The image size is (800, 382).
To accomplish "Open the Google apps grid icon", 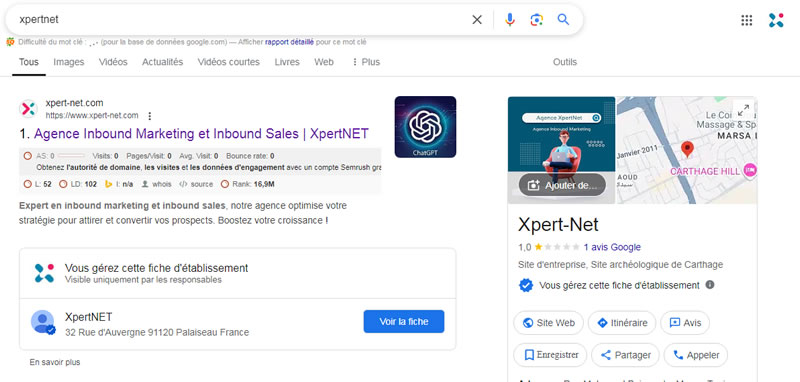I will 746,20.
